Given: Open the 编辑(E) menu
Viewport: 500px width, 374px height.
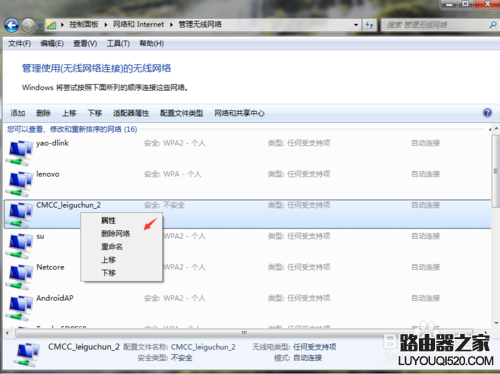Looking at the screenshot, I should pyautogui.click(x=52, y=44).
